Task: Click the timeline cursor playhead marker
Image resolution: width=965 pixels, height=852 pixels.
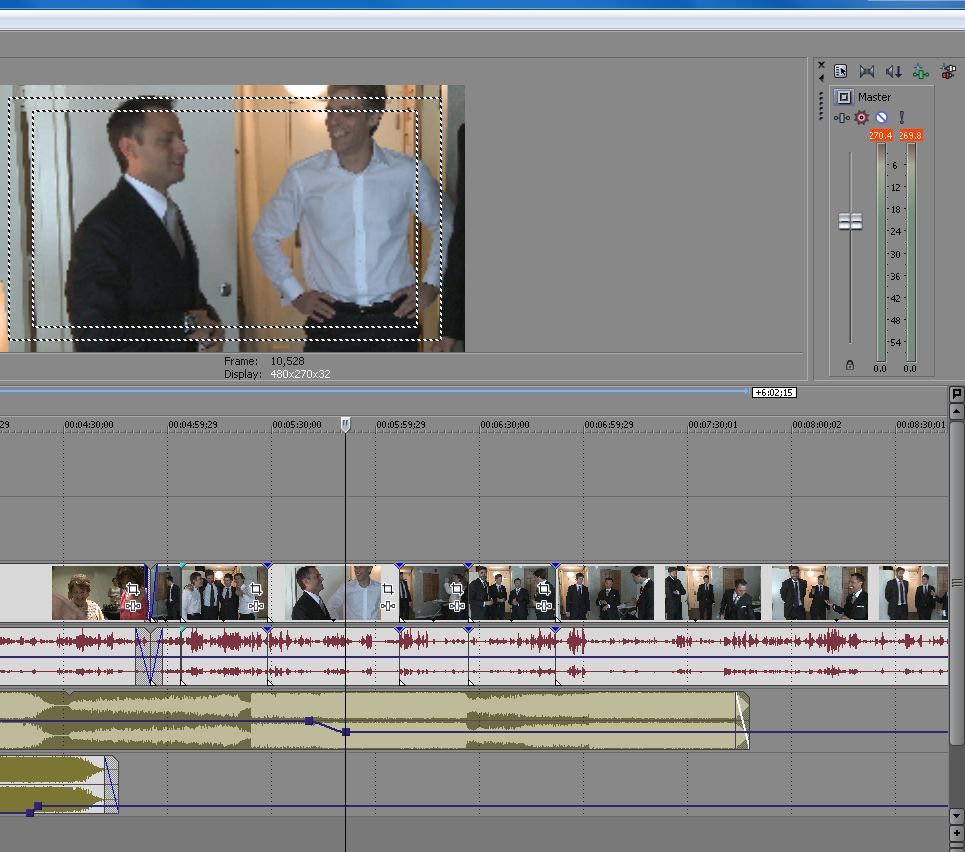Action: pos(345,424)
